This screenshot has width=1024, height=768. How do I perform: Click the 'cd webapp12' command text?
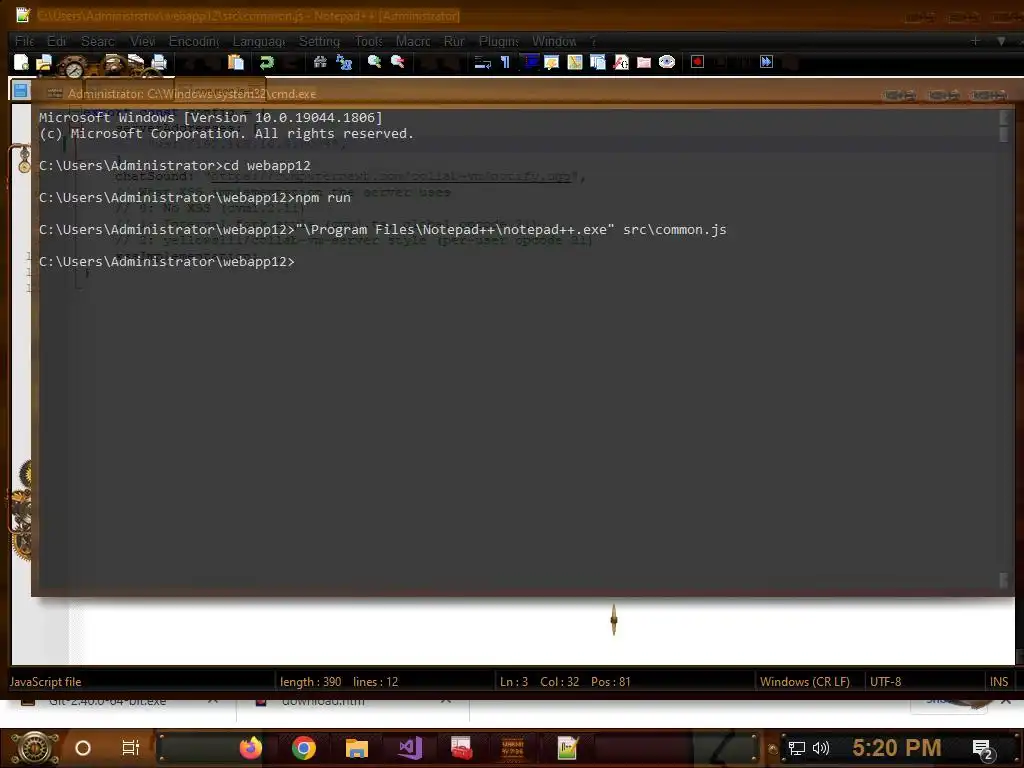coord(266,165)
